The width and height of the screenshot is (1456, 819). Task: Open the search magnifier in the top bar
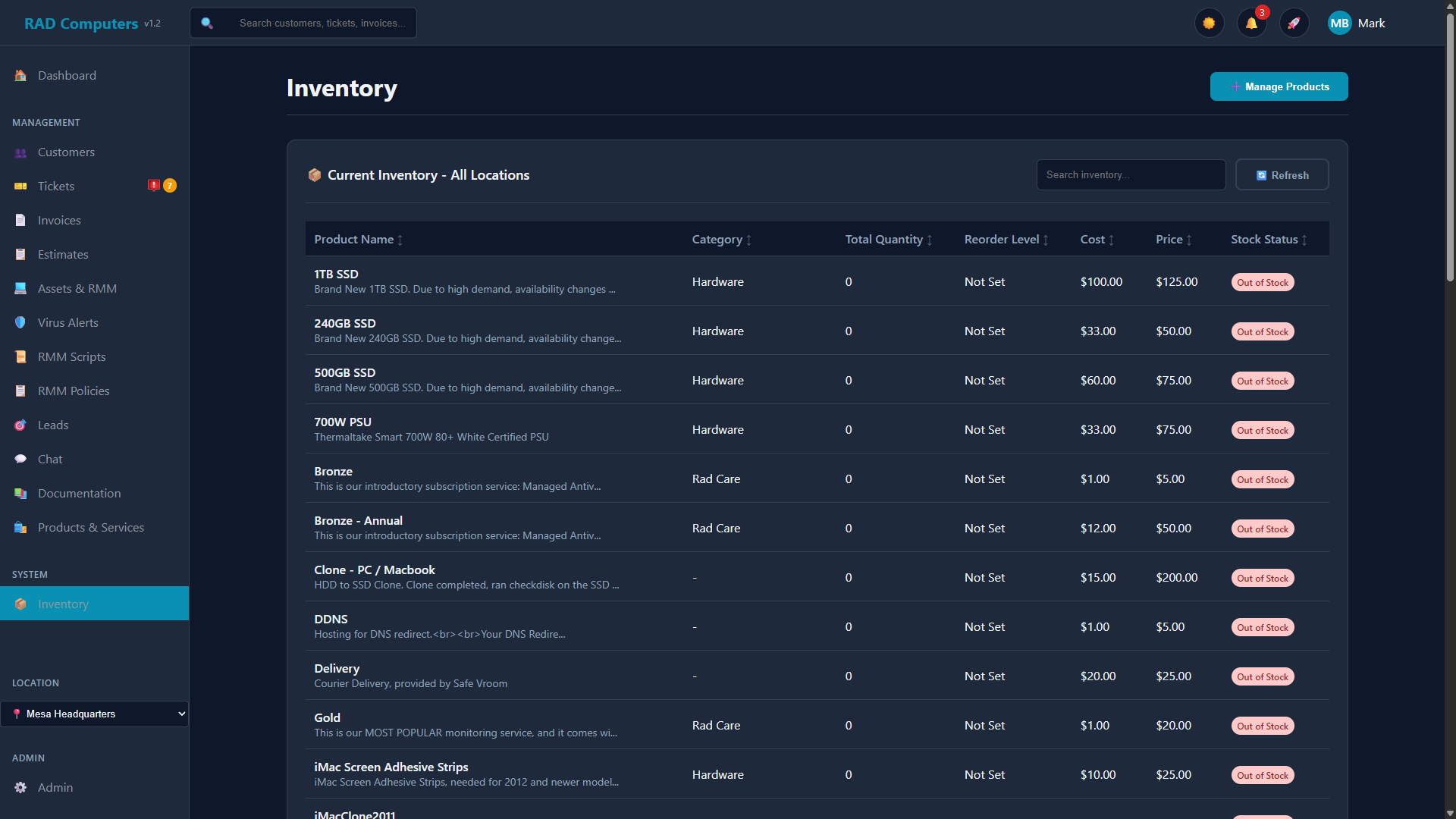(207, 23)
